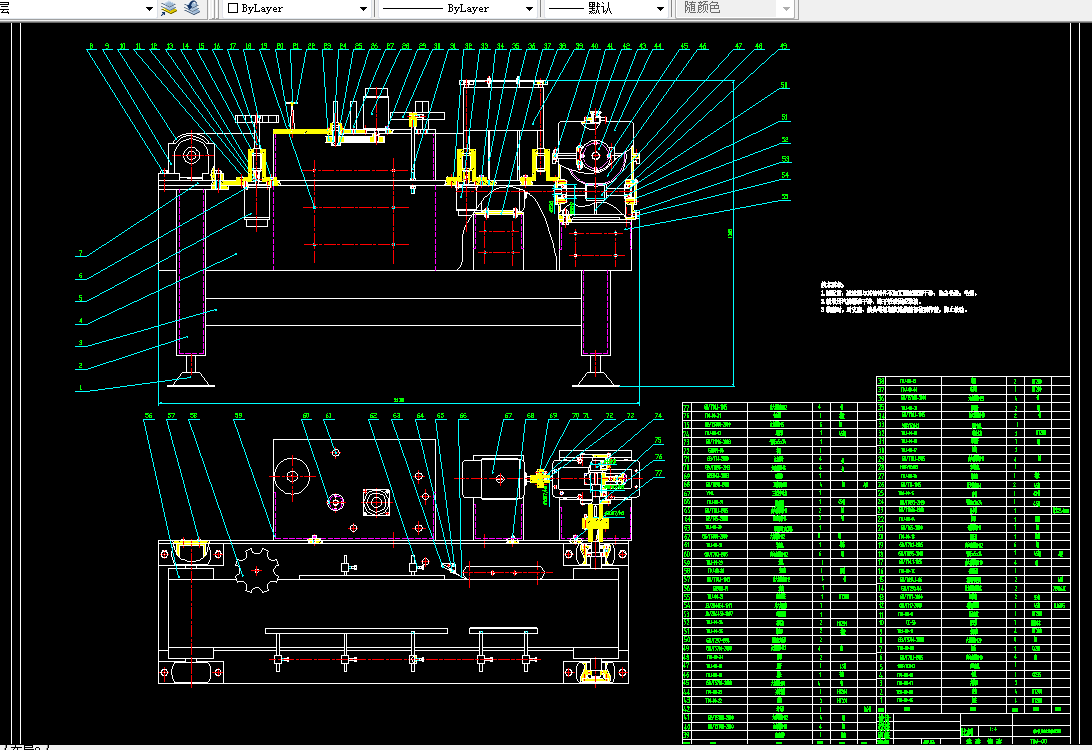The height and width of the screenshot is (750, 1092).
Task: Click the Layer Previous icon
Action: tap(192, 8)
